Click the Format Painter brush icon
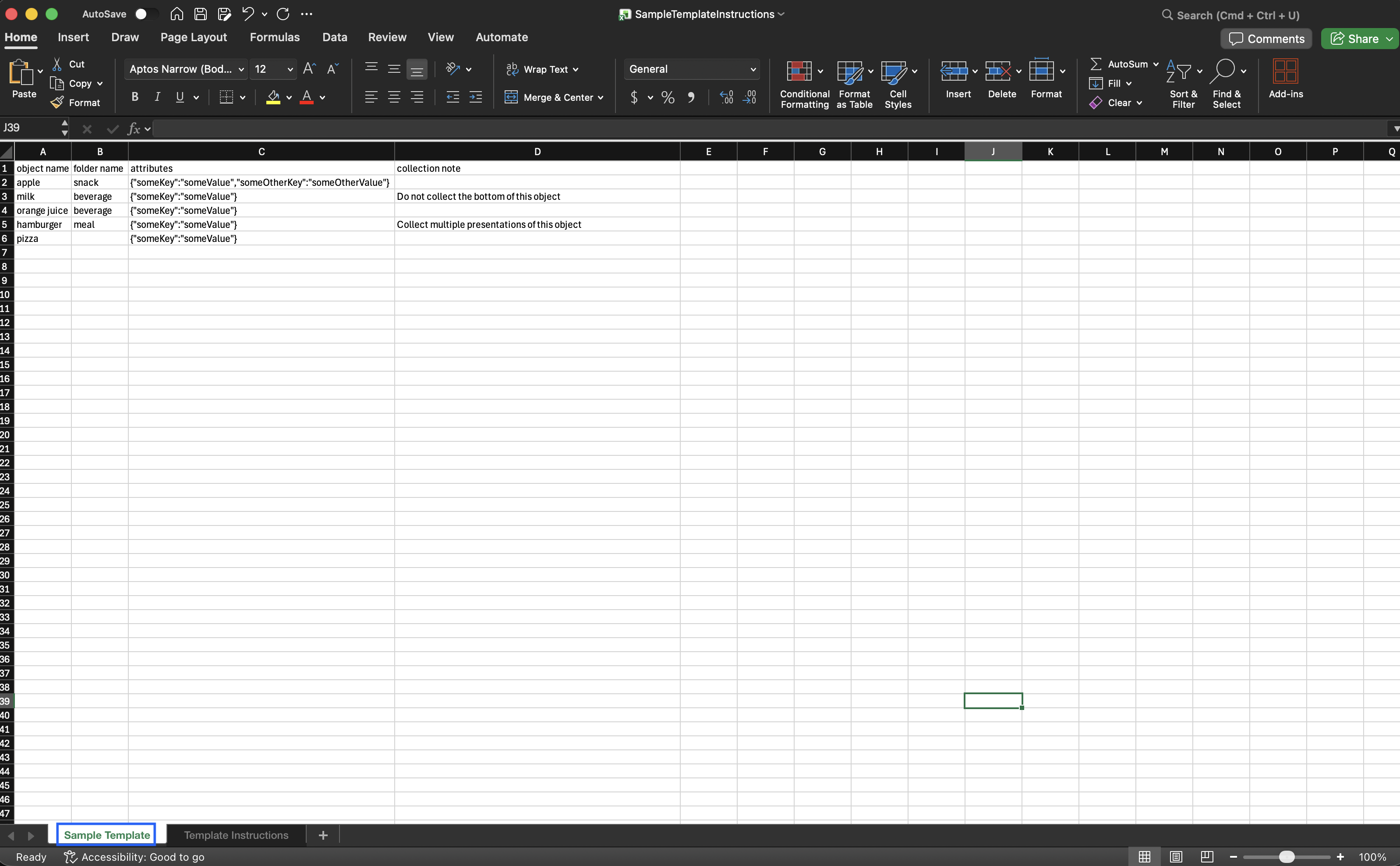This screenshot has width=1400, height=866. click(x=57, y=103)
